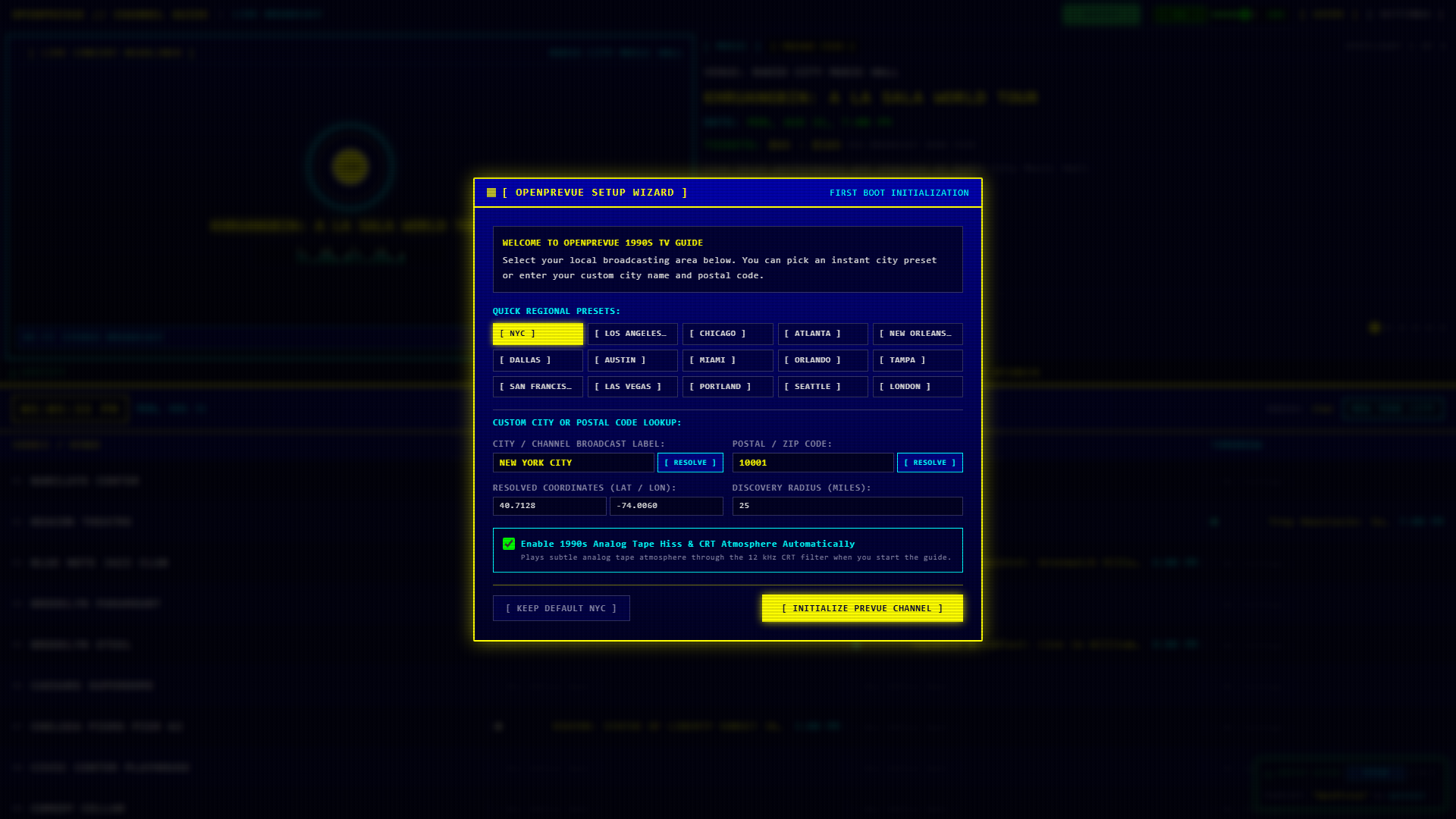This screenshot has width=1456, height=819.
Task: Choose the New Orleans preset
Action: [918, 334]
